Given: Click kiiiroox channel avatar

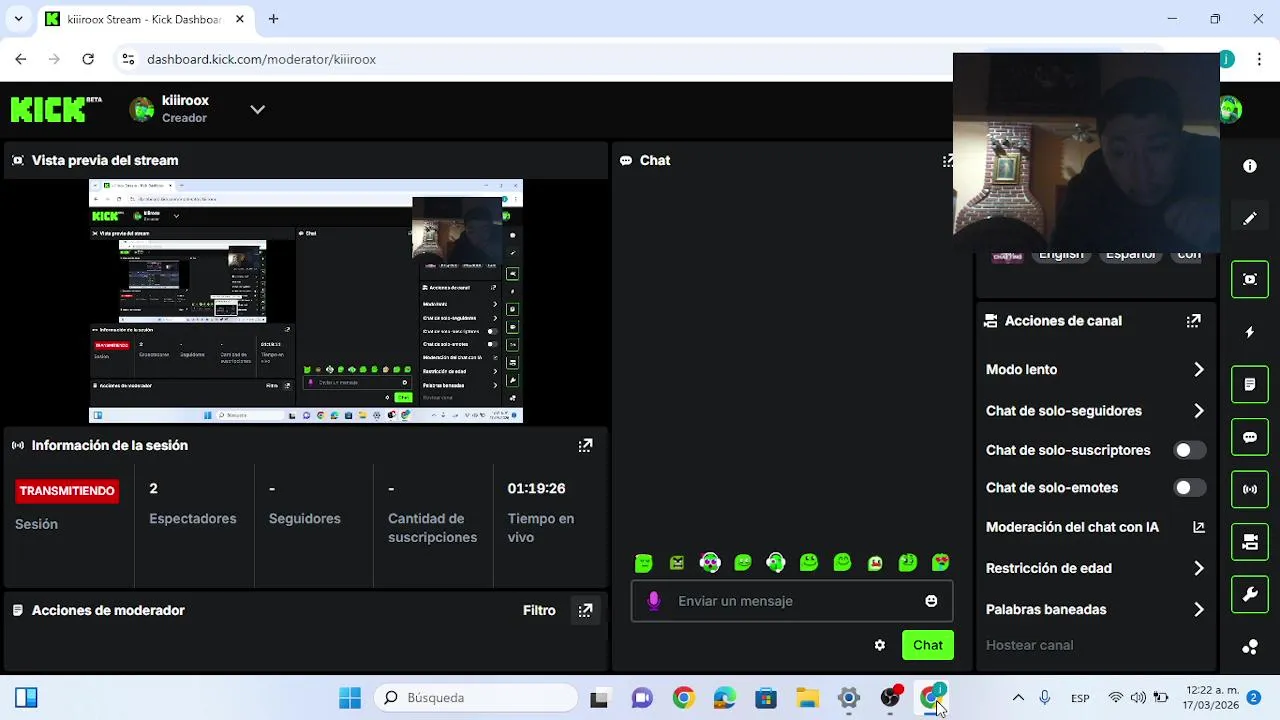Looking at the screenshot, I should tap(142, 109).
